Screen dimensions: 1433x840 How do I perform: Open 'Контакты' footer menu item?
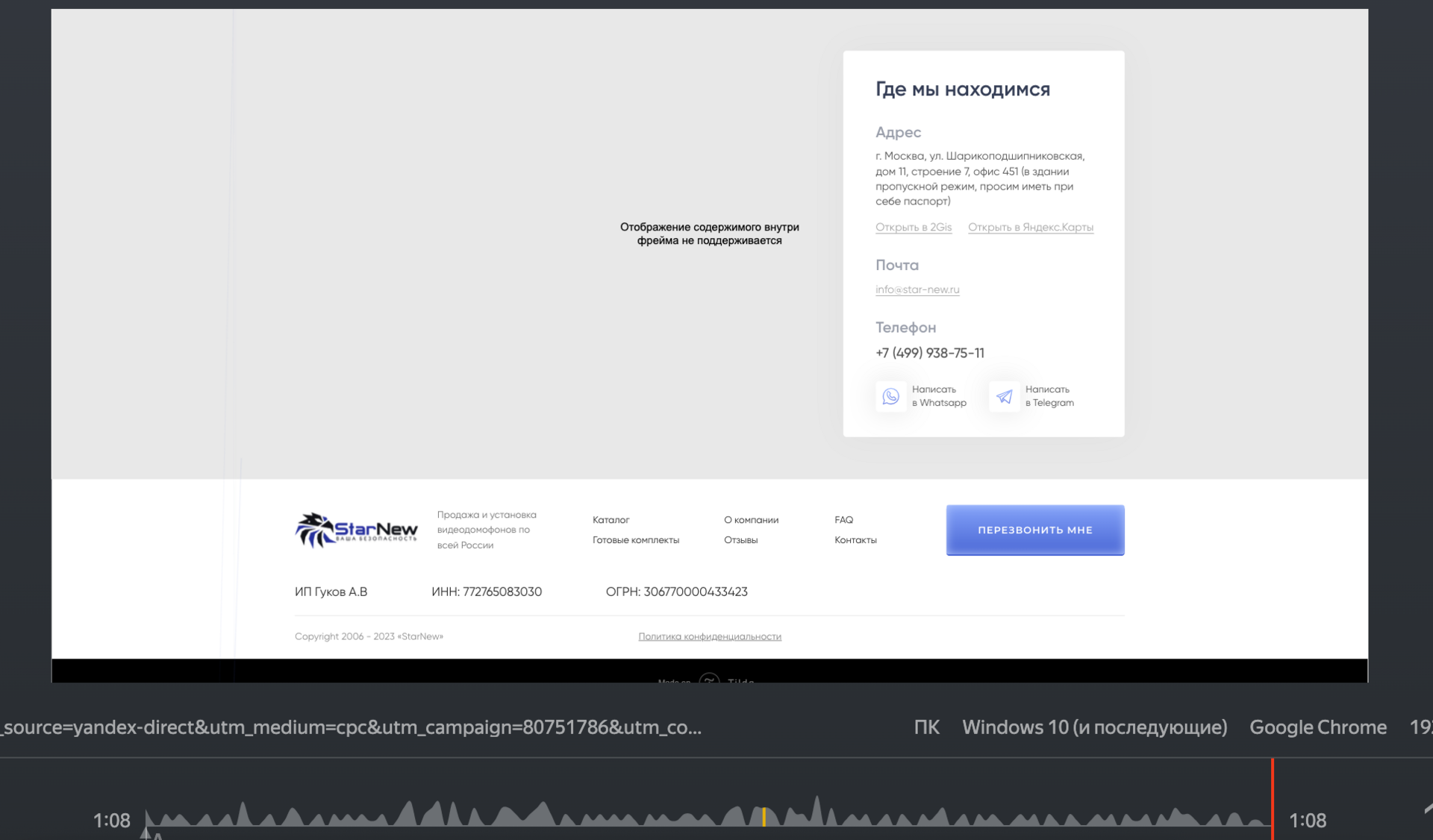point(855,540)
